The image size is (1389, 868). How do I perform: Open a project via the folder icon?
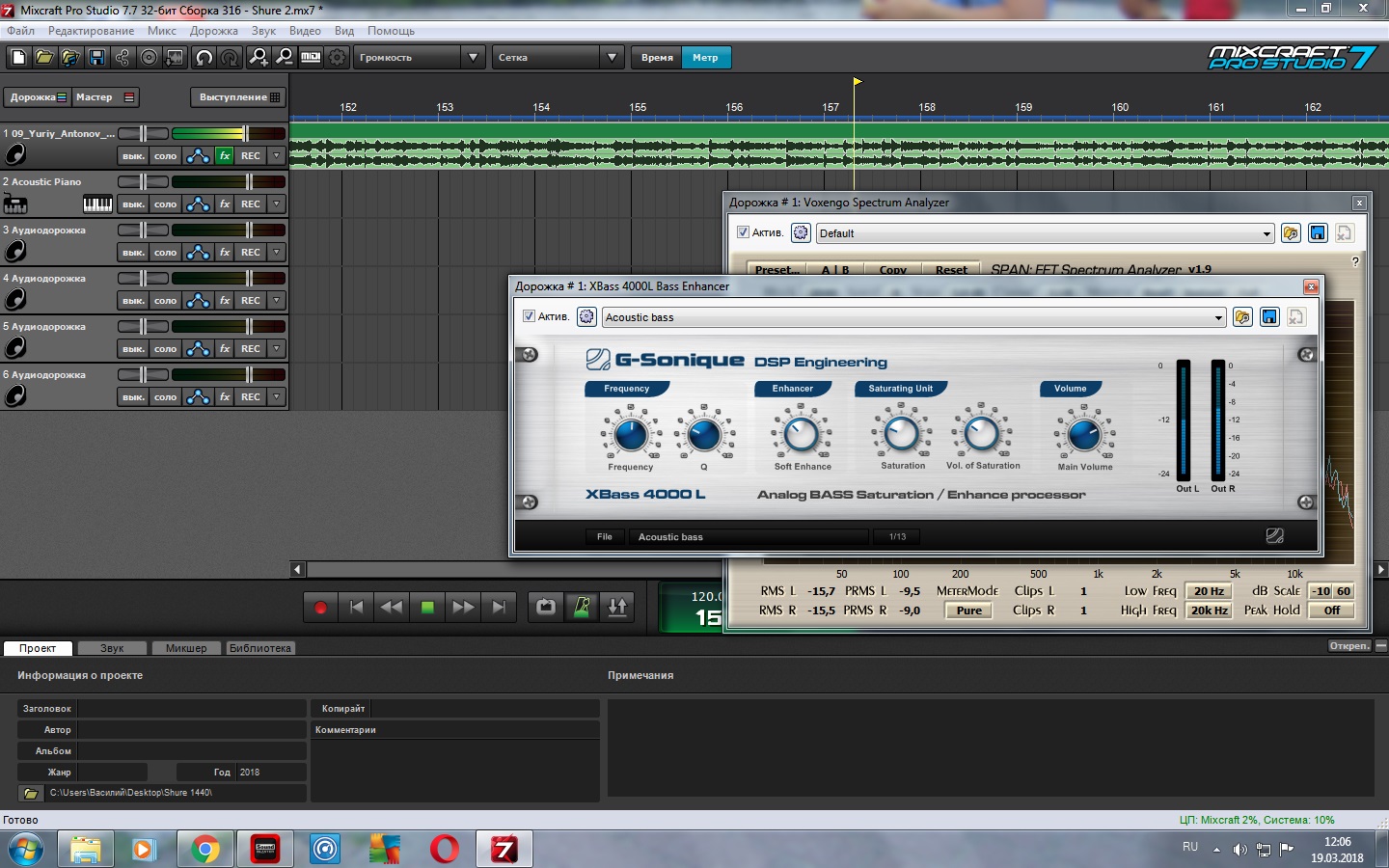coord(44,58)
